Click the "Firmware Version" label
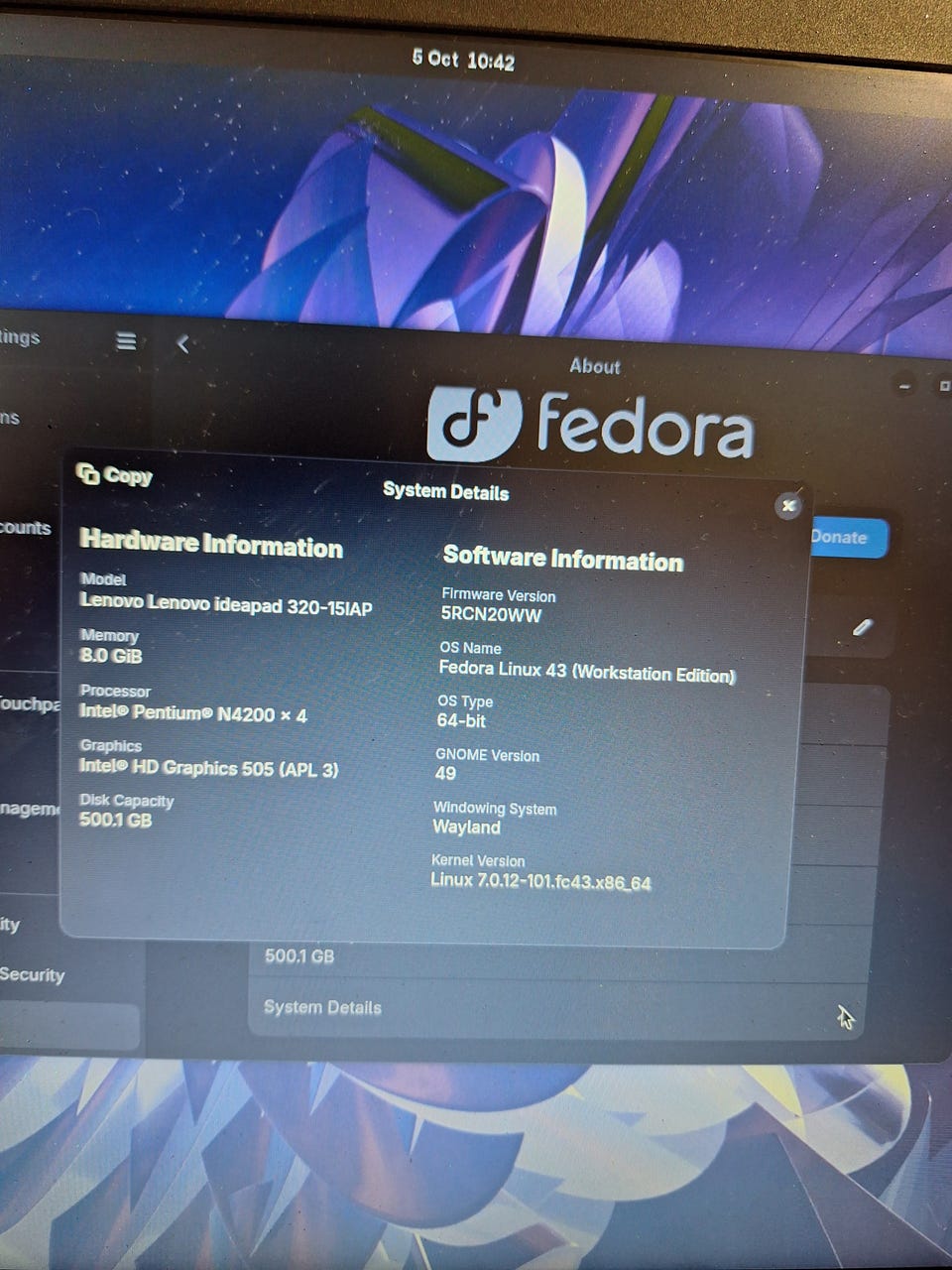 pyautogui.click(x=499, y=595)
